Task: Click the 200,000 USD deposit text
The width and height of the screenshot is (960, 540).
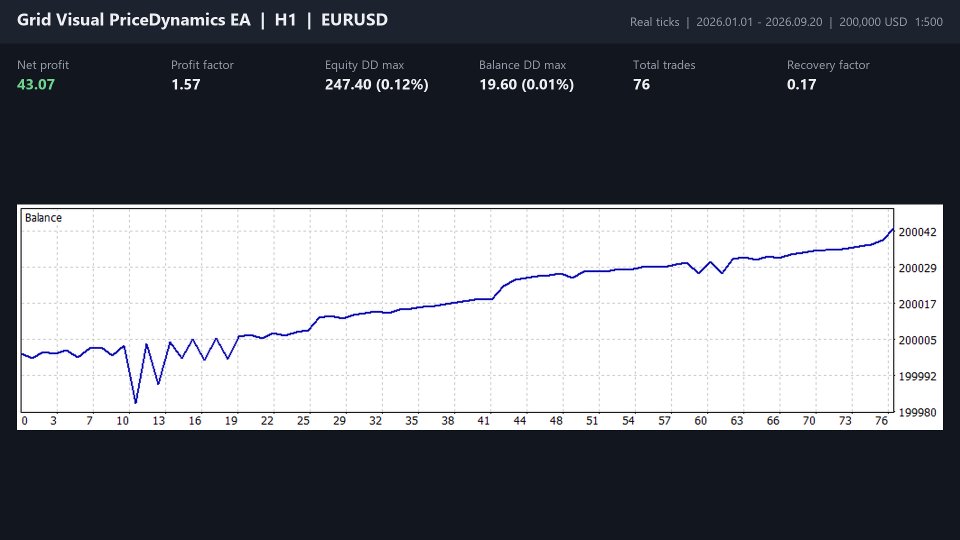Action: coord(873,22)
